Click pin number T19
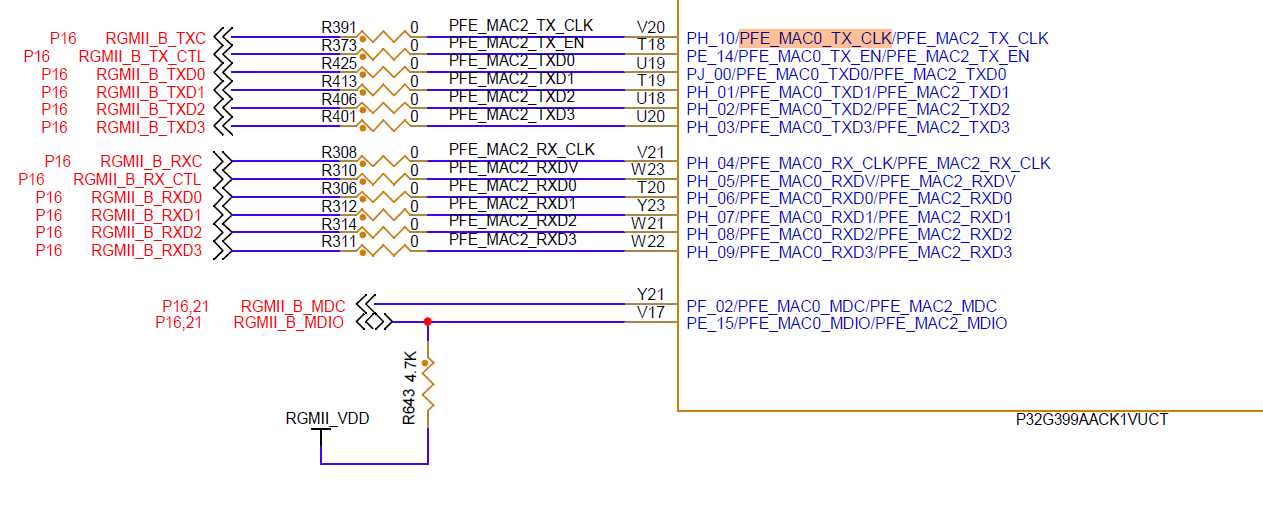Image resolution: width=1263 pixels, height=511 pixels. [650, 80]
